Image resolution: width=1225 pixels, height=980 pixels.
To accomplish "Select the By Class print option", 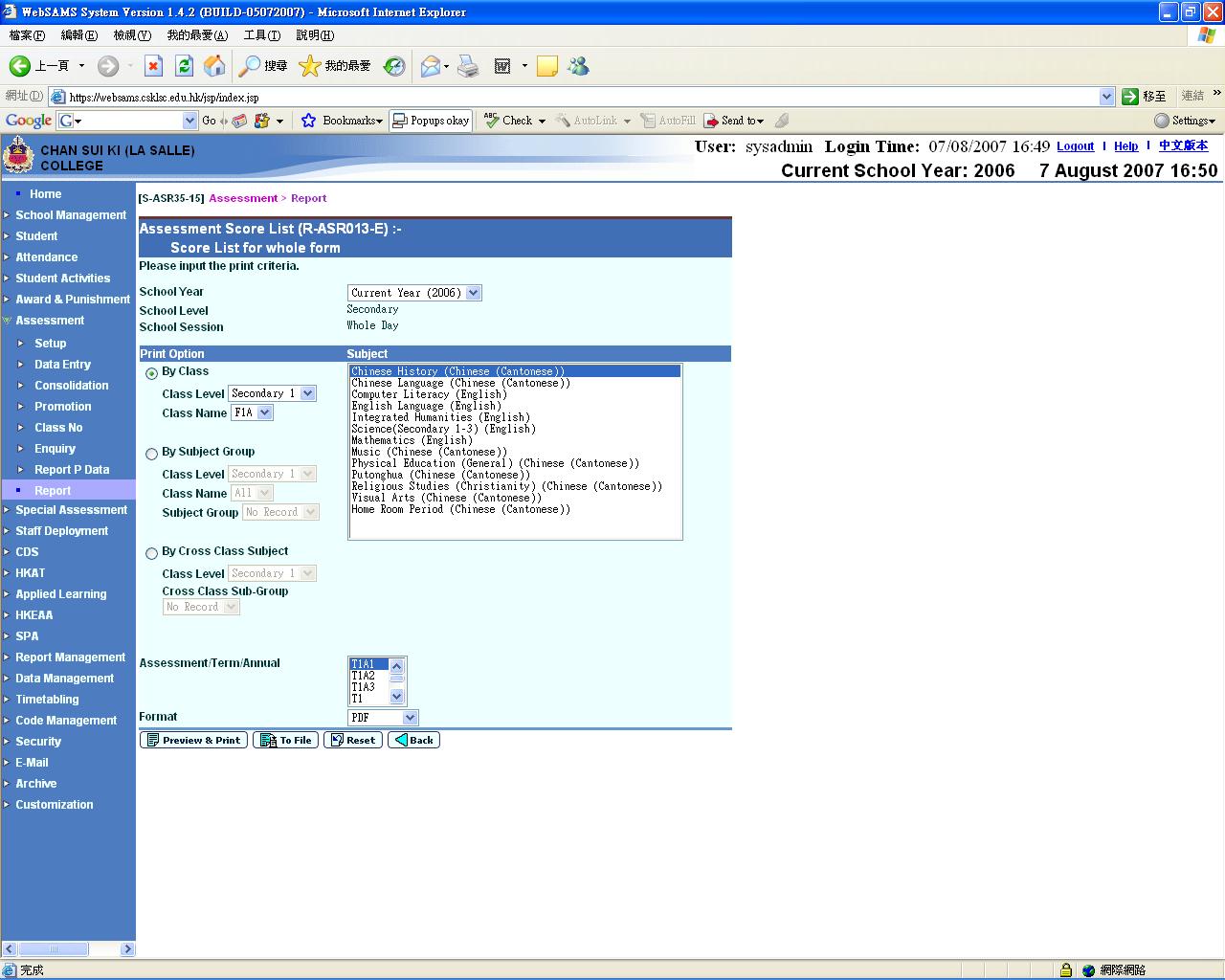I will 151,373.
